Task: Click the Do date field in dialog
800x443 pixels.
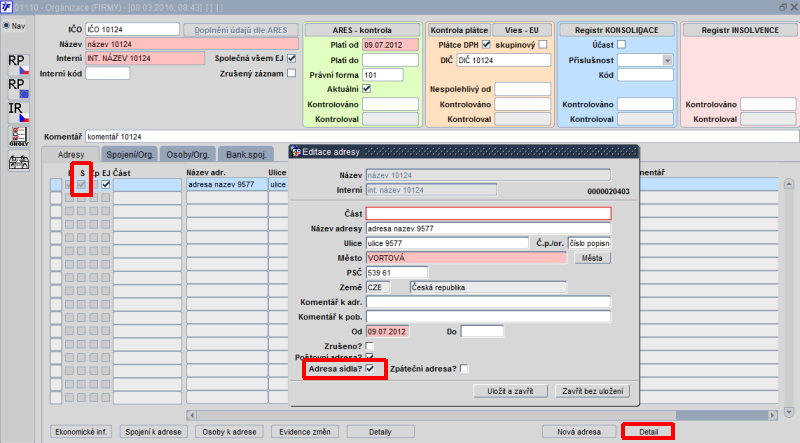Action: 482,331
